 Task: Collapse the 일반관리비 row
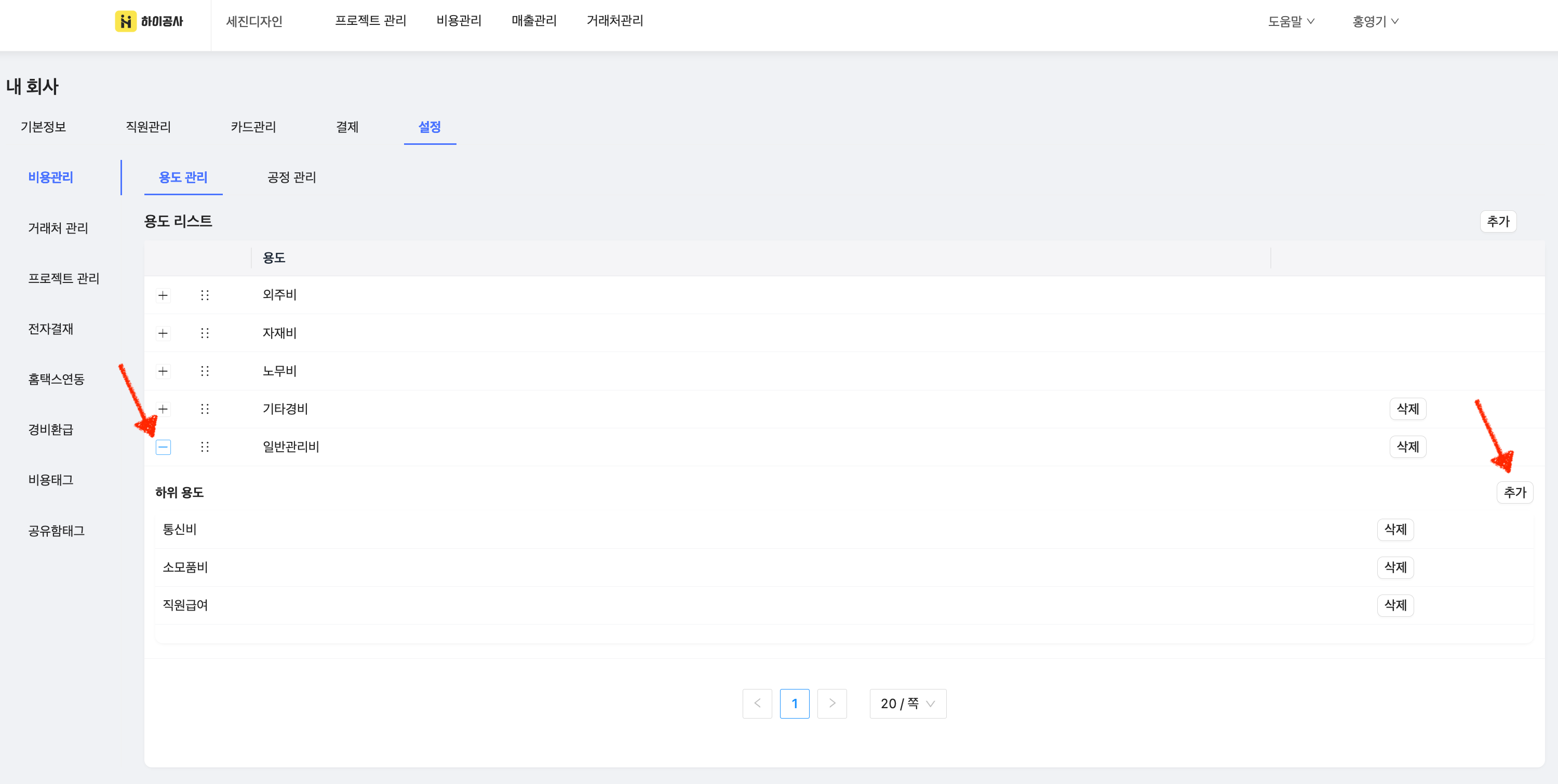coord(163,447)
